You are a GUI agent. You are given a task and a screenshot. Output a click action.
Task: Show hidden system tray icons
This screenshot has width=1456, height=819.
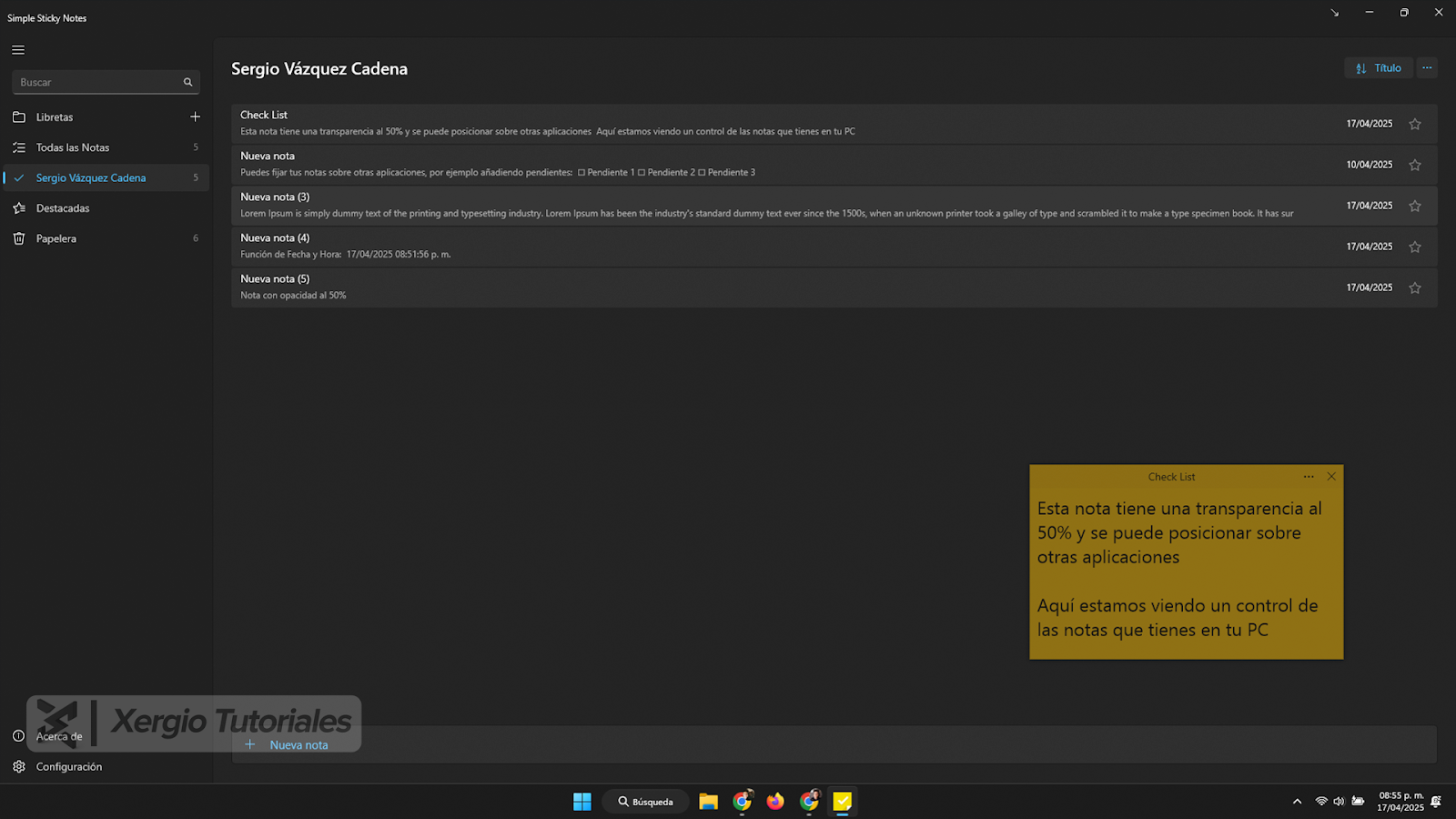pos(1297,802)
